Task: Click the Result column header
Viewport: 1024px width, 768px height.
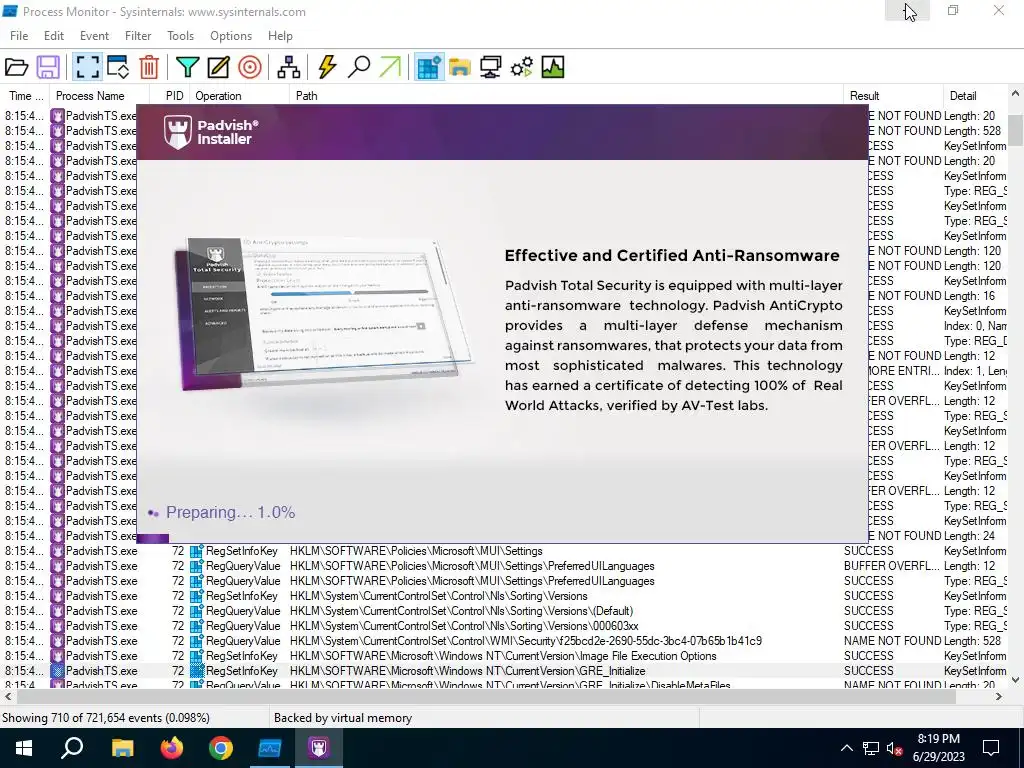Action: [893, 96]
